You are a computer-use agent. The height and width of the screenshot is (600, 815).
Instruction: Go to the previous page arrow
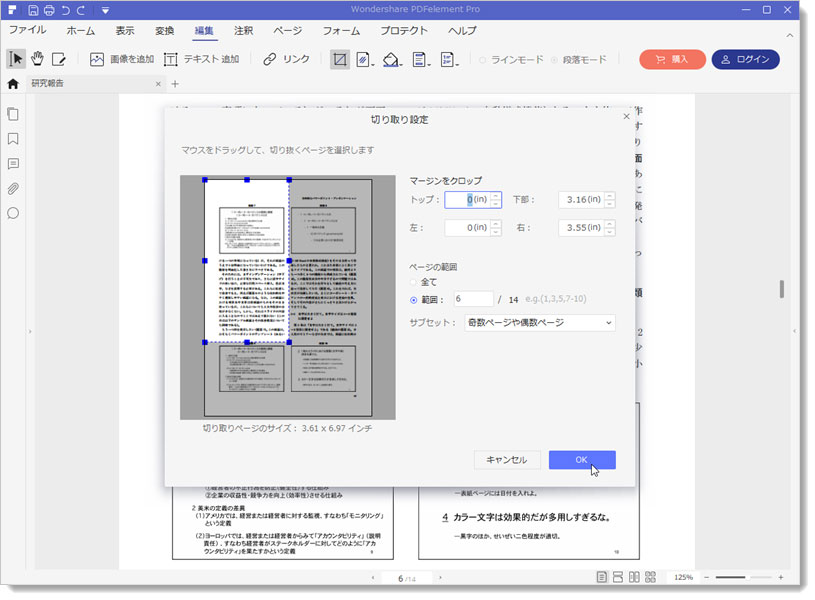[373, 578]
